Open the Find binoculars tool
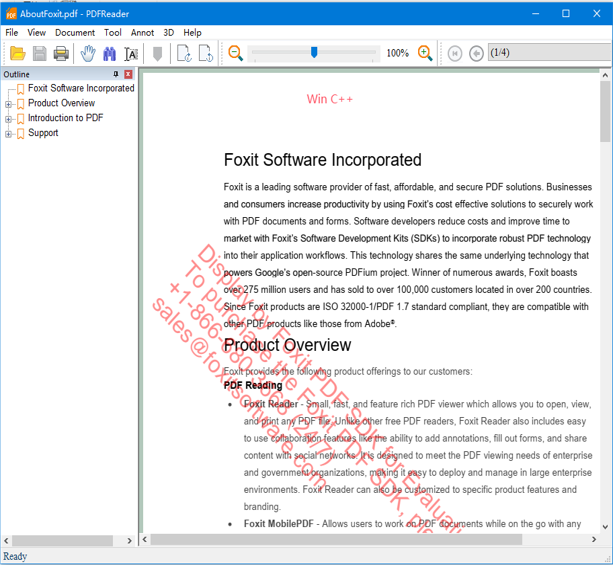The image size is (613, 565). 109,54
